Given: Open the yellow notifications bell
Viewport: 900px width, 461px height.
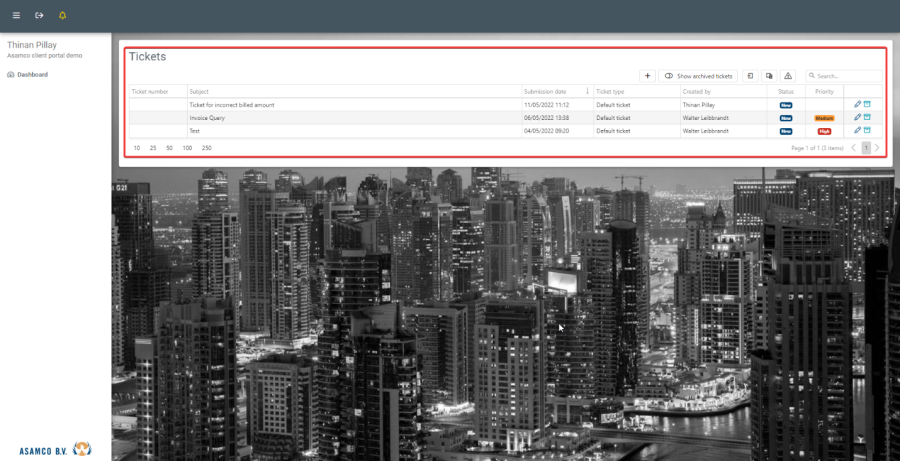Looking at the screenshot, I should click(63, 16).
